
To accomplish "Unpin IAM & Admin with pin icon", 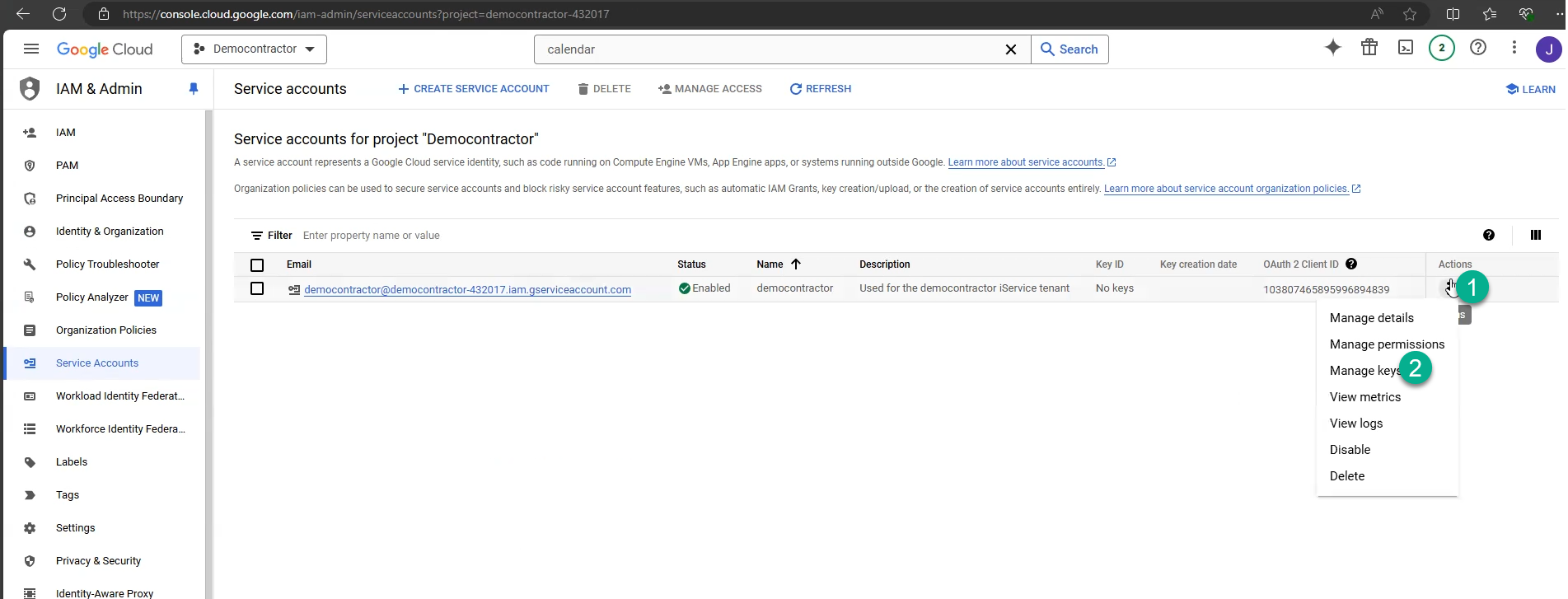I will coord(194,89).
